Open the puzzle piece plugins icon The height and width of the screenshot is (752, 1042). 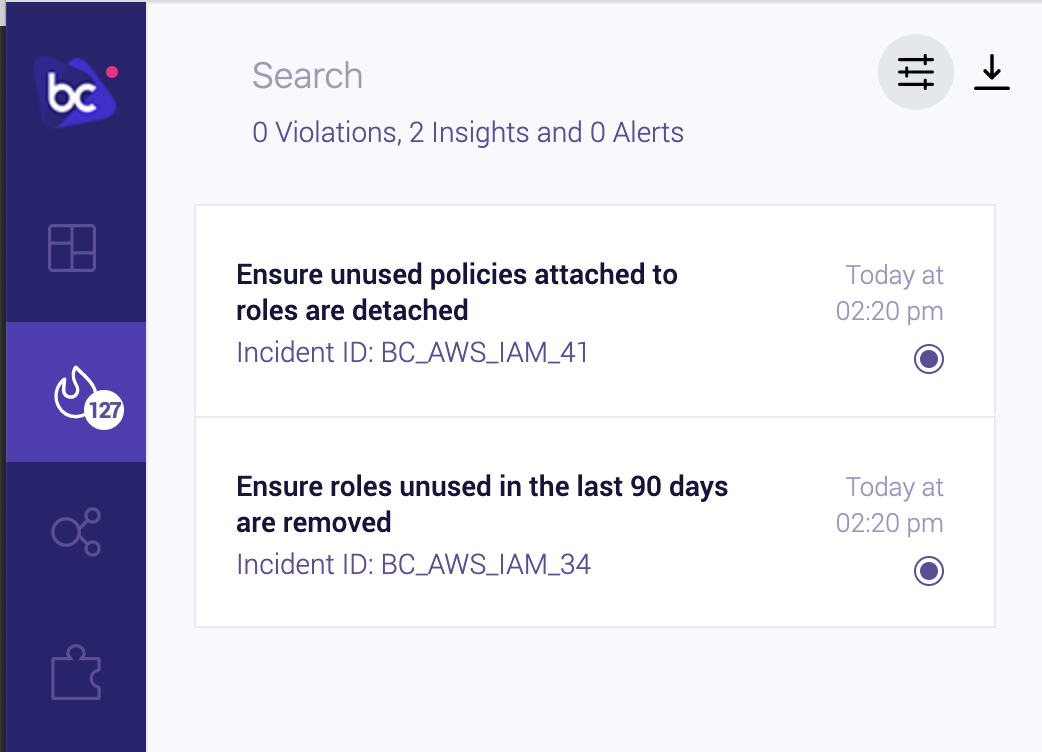point(76,672)
